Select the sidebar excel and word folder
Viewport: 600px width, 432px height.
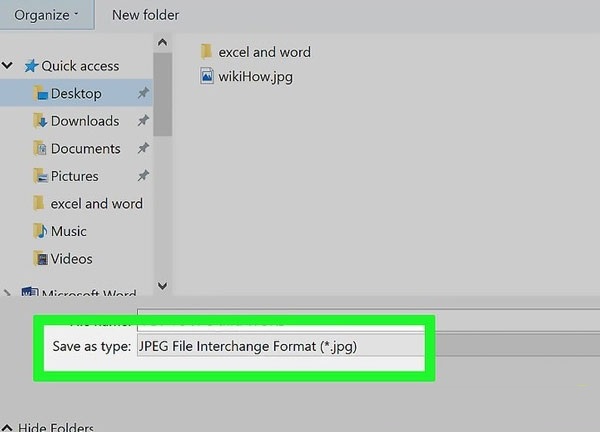click(96, 203)
